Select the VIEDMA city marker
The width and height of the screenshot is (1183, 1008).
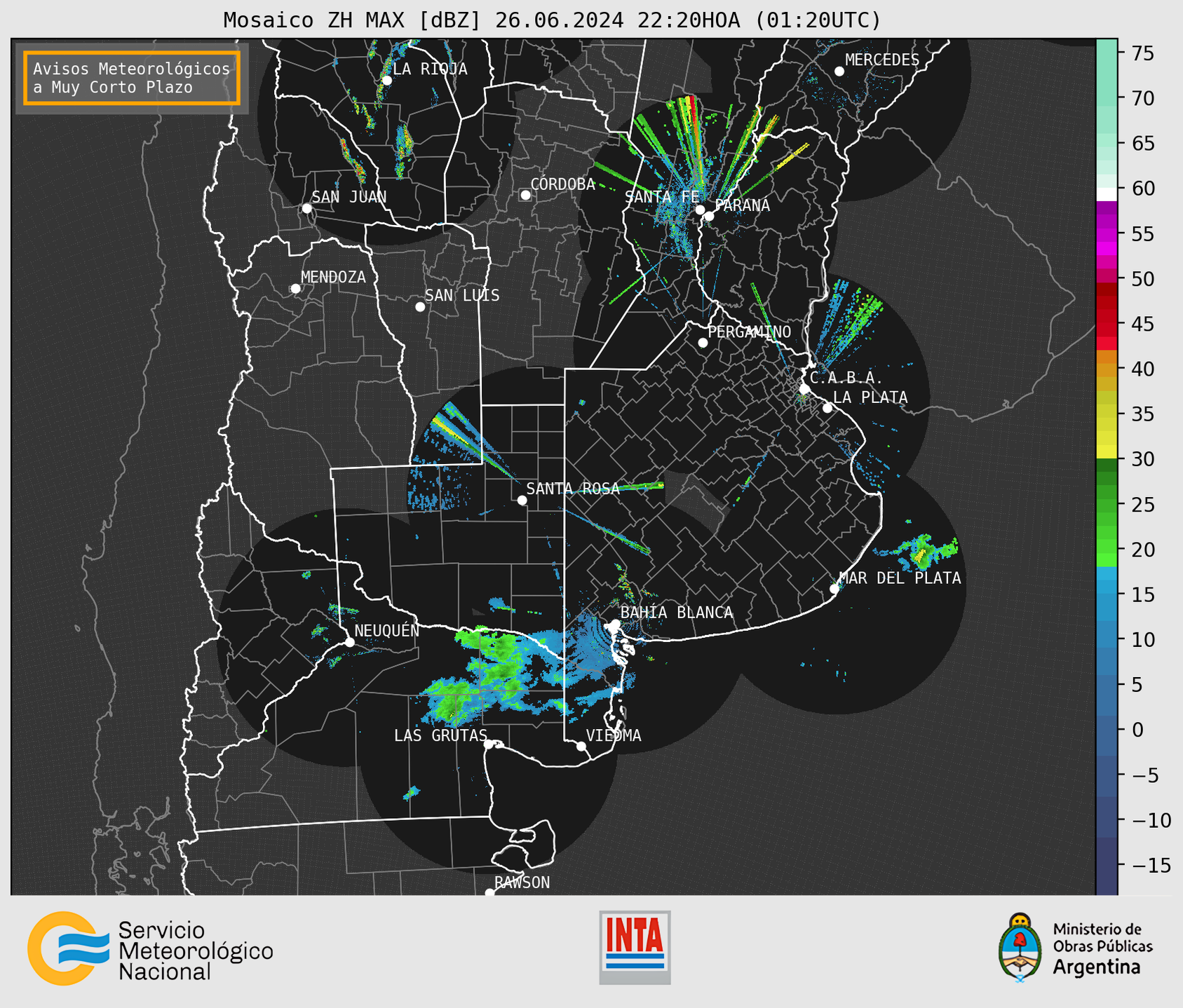[581, 747]
